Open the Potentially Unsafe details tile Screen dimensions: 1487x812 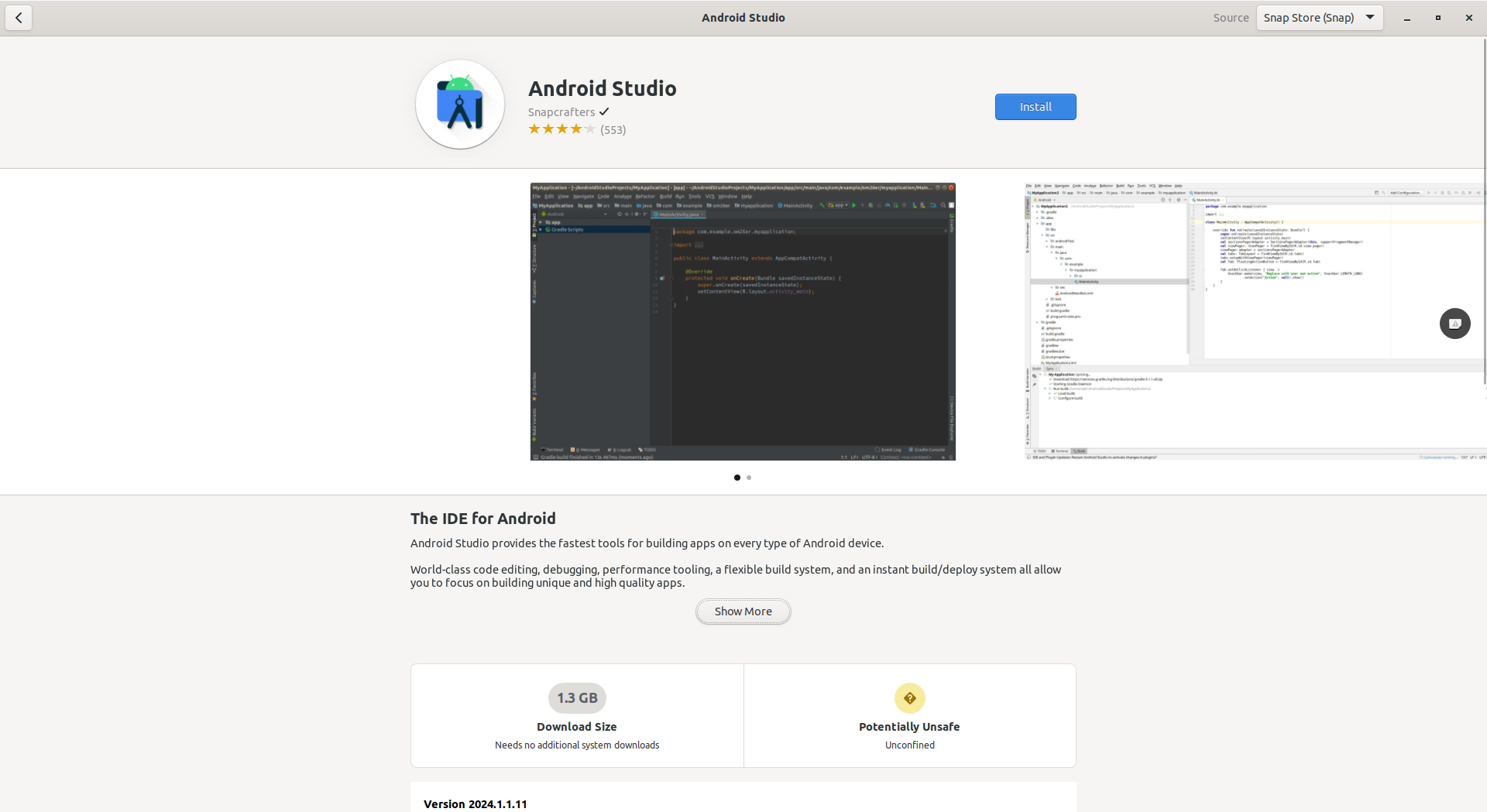[x=910, y=715]
